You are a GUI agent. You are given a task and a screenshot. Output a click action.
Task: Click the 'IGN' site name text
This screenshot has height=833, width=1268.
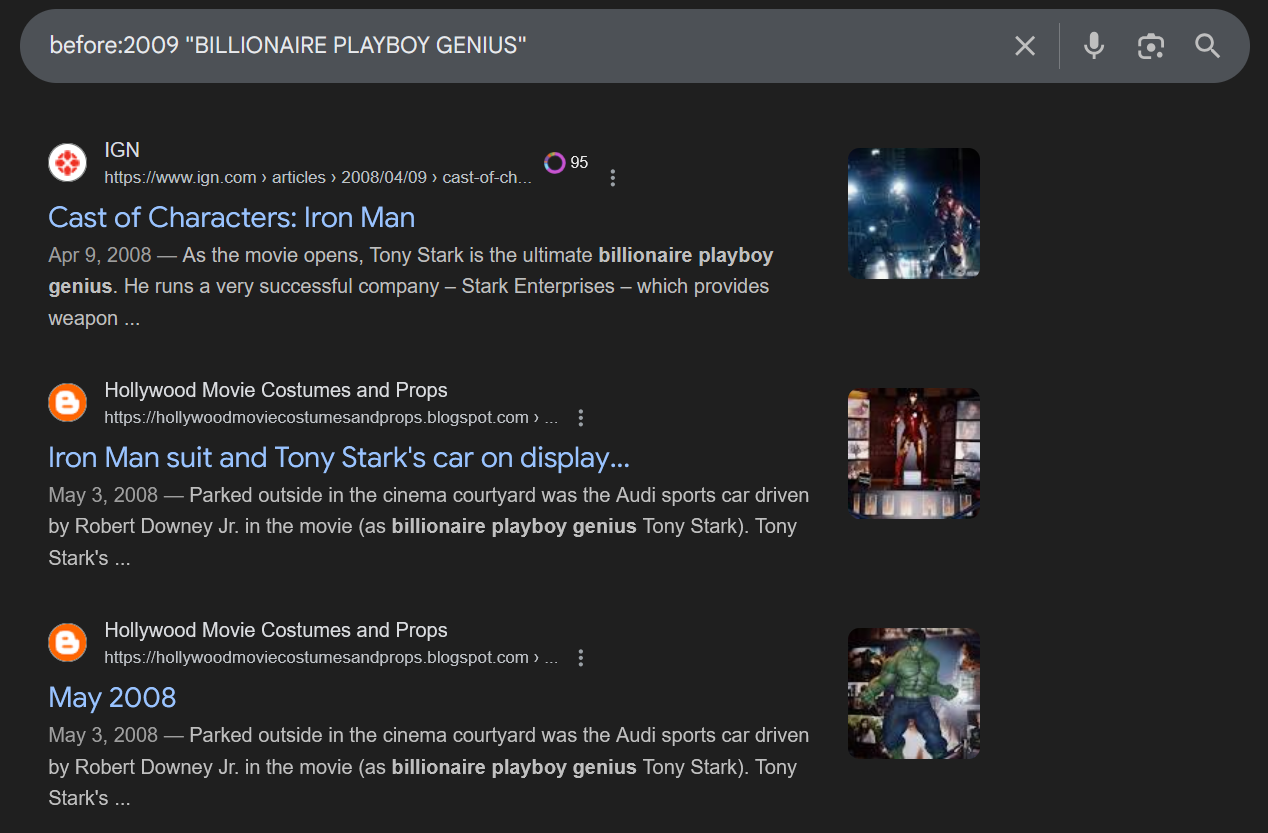(x=122, y=150)
